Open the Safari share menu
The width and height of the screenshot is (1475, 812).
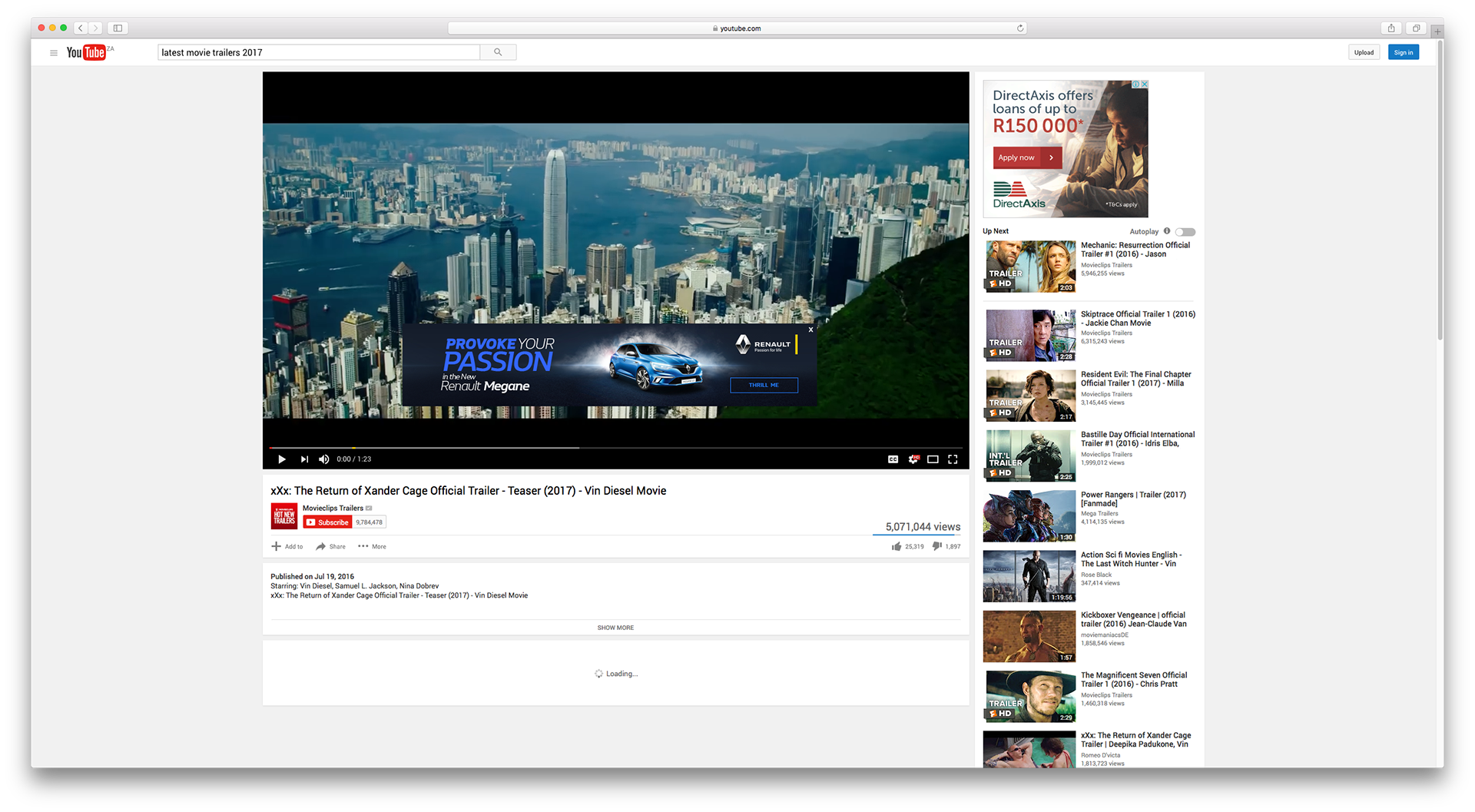[x=1390, y=28]
